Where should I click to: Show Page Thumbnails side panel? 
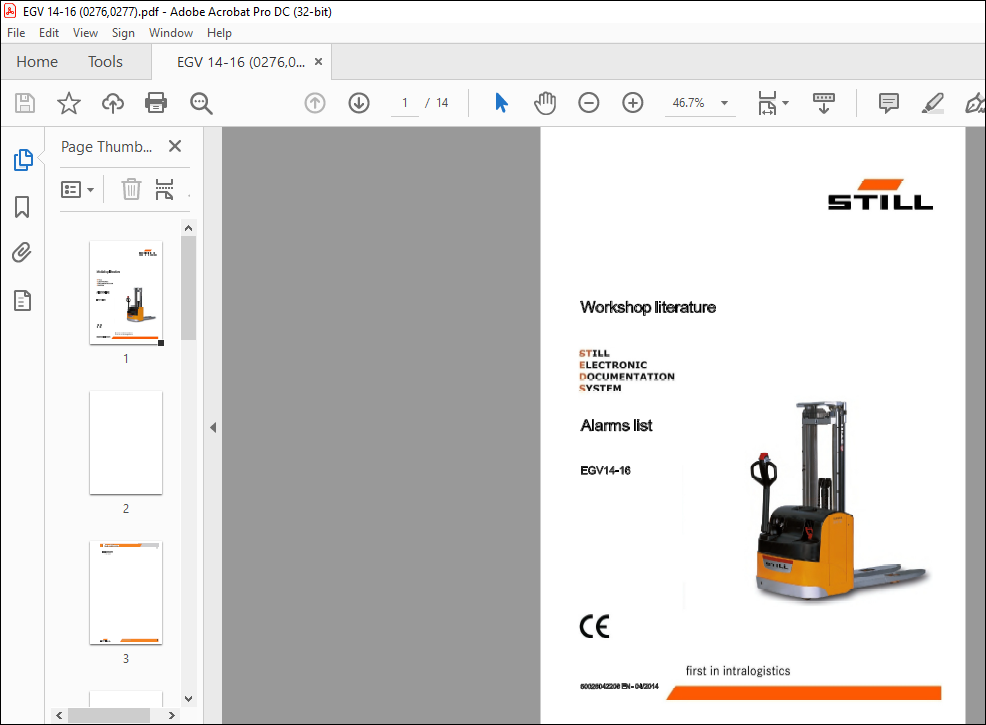[23, 160]
